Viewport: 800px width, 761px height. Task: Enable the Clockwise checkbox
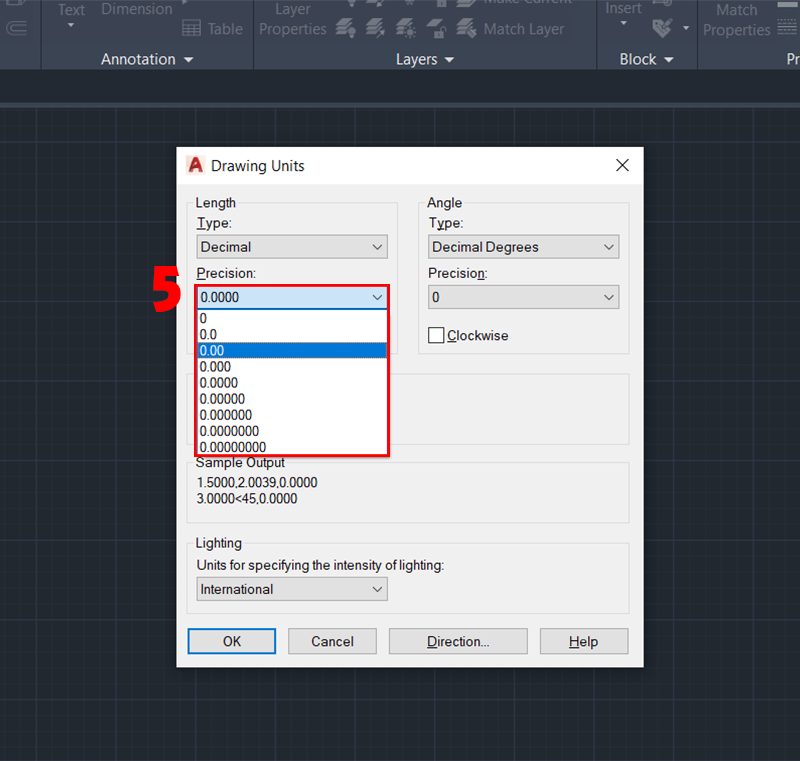click(436, 336)
